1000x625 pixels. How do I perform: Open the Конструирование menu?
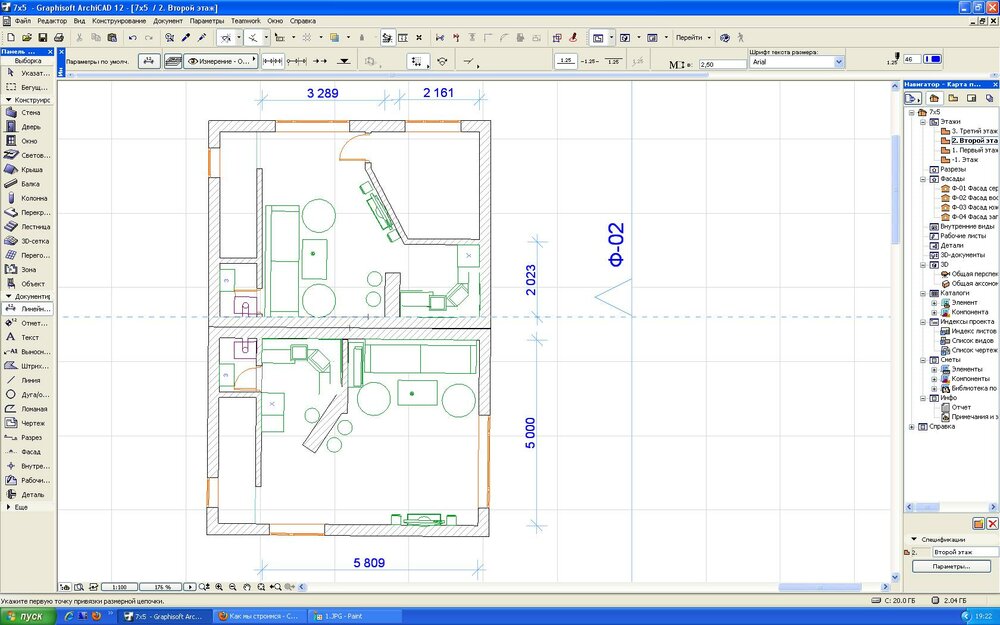(x=118, y=20)
